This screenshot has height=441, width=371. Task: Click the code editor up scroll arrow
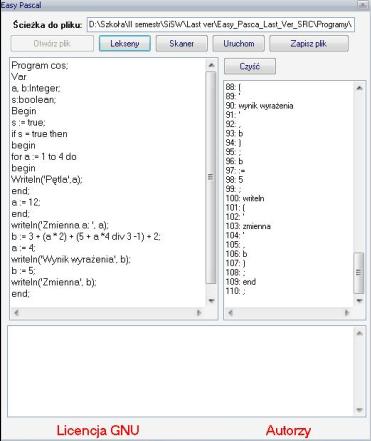click(x=211, y=65)
